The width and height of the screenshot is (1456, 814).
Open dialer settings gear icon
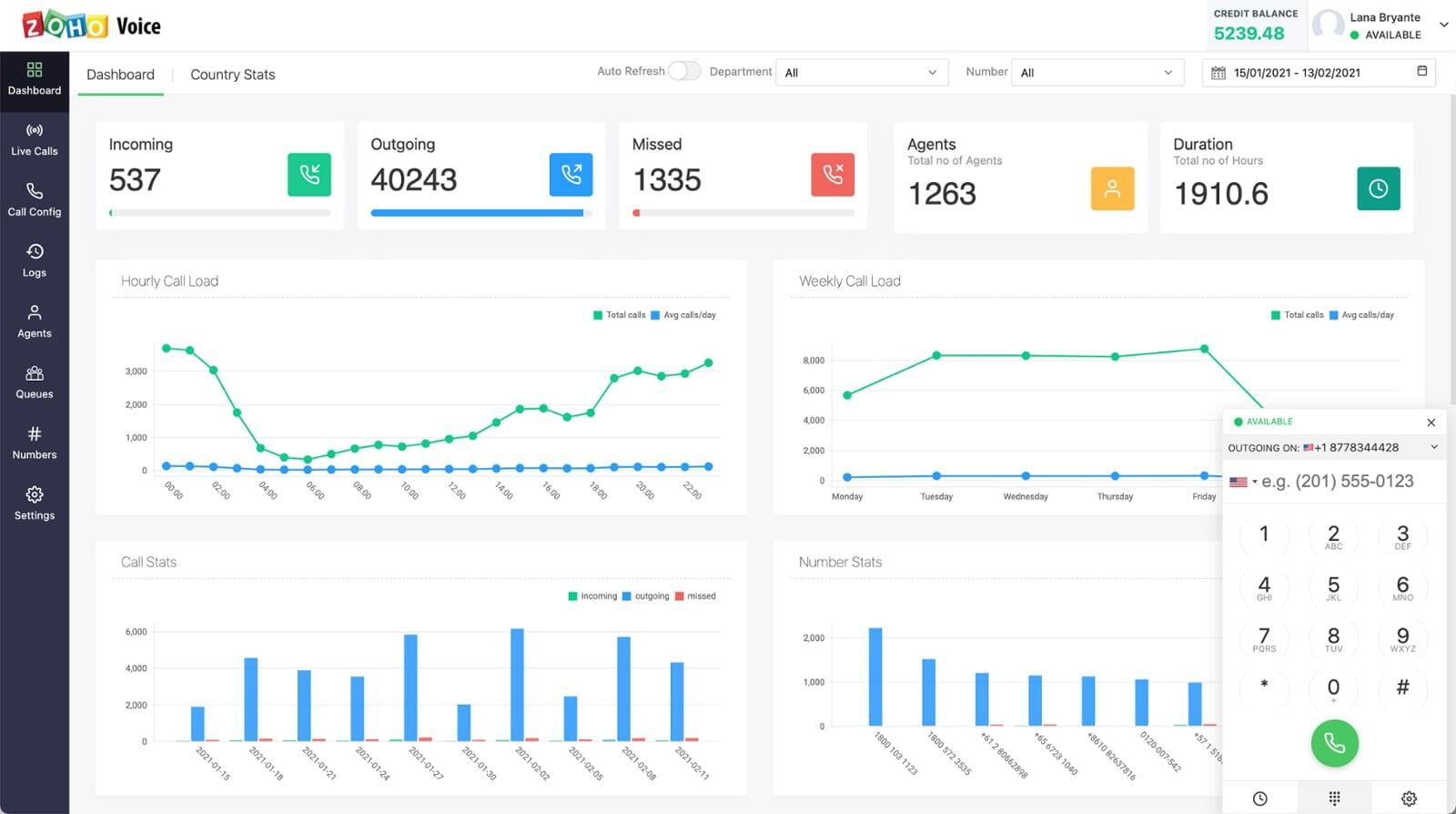[1409, 799]
